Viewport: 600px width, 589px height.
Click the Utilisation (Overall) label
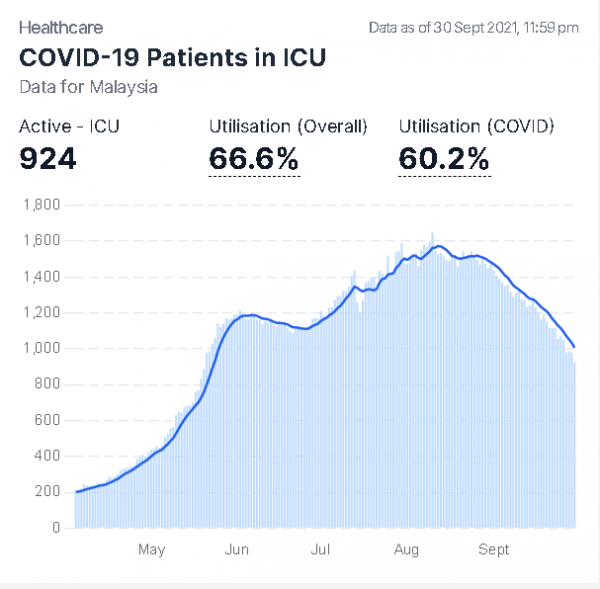[x=288, y=127]
